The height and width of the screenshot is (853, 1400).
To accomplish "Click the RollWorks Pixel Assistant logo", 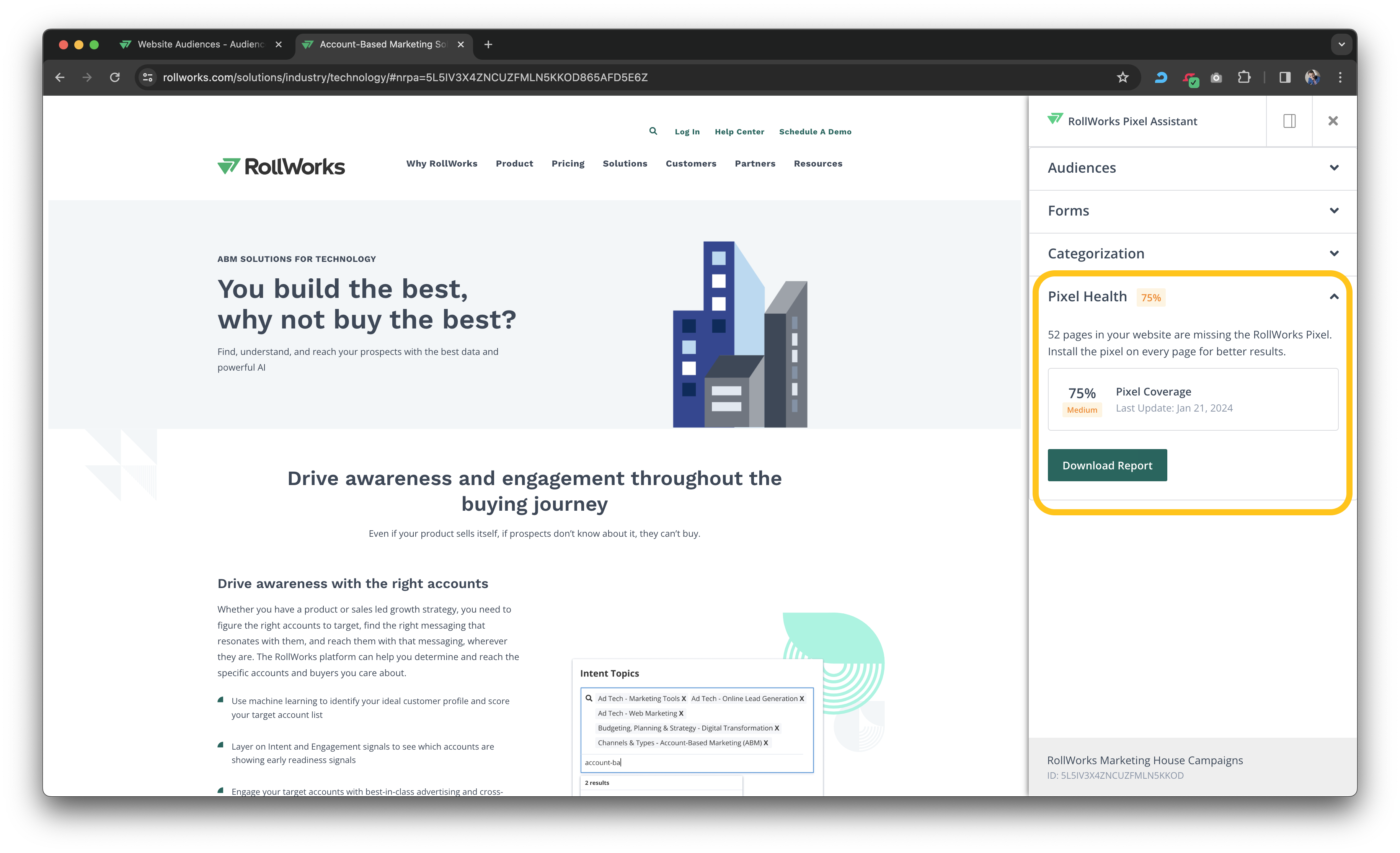I will click(x=1055, y=119).
